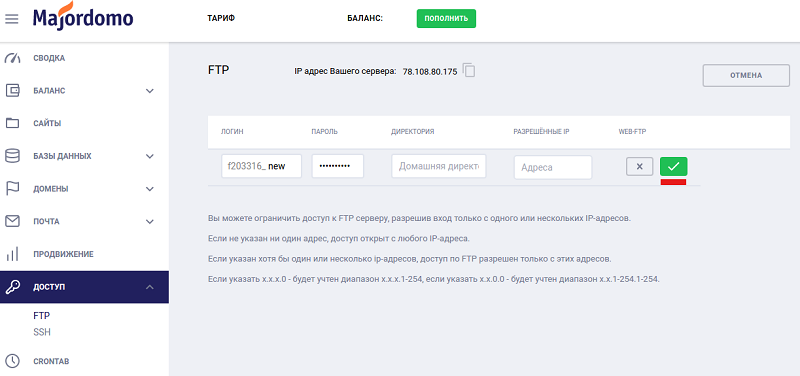Image resolution: width=800 pixels, height=376 pixels.
Task: Select the SSH submenu item
Action: point(42,332)
